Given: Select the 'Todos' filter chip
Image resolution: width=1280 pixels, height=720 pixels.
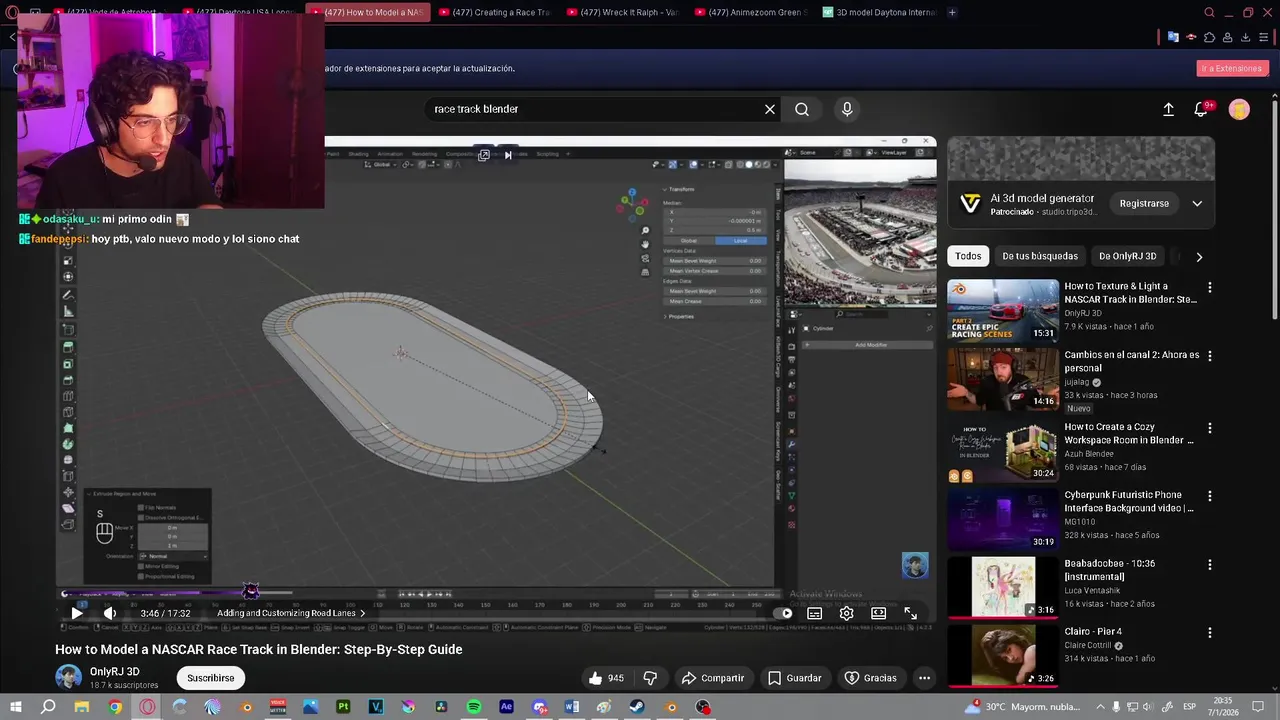Looking at the screenshot, I should (968, 256).
